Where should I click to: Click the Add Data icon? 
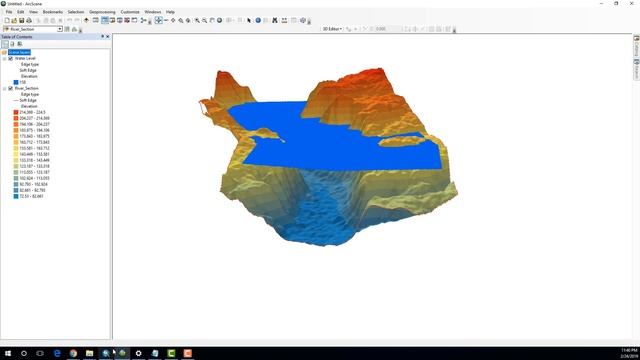pos(86,20)
